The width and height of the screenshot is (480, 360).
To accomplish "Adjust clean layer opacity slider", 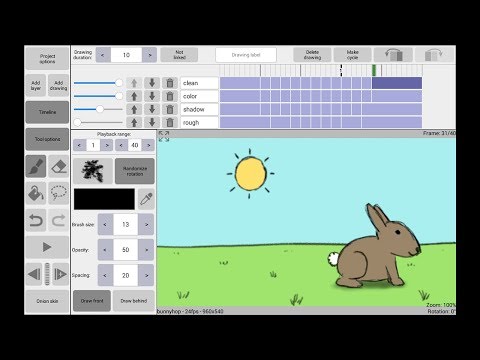I will (x=98, y=83).
